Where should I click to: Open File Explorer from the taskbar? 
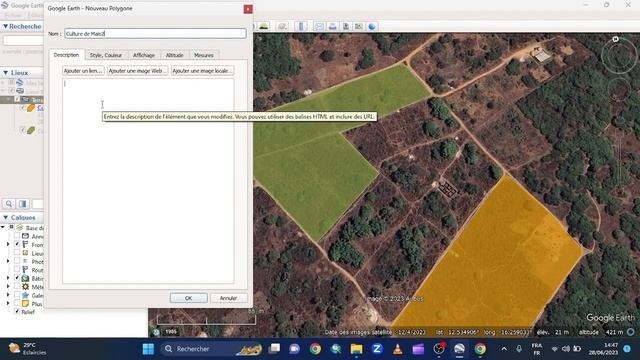(x=356, y=349)
